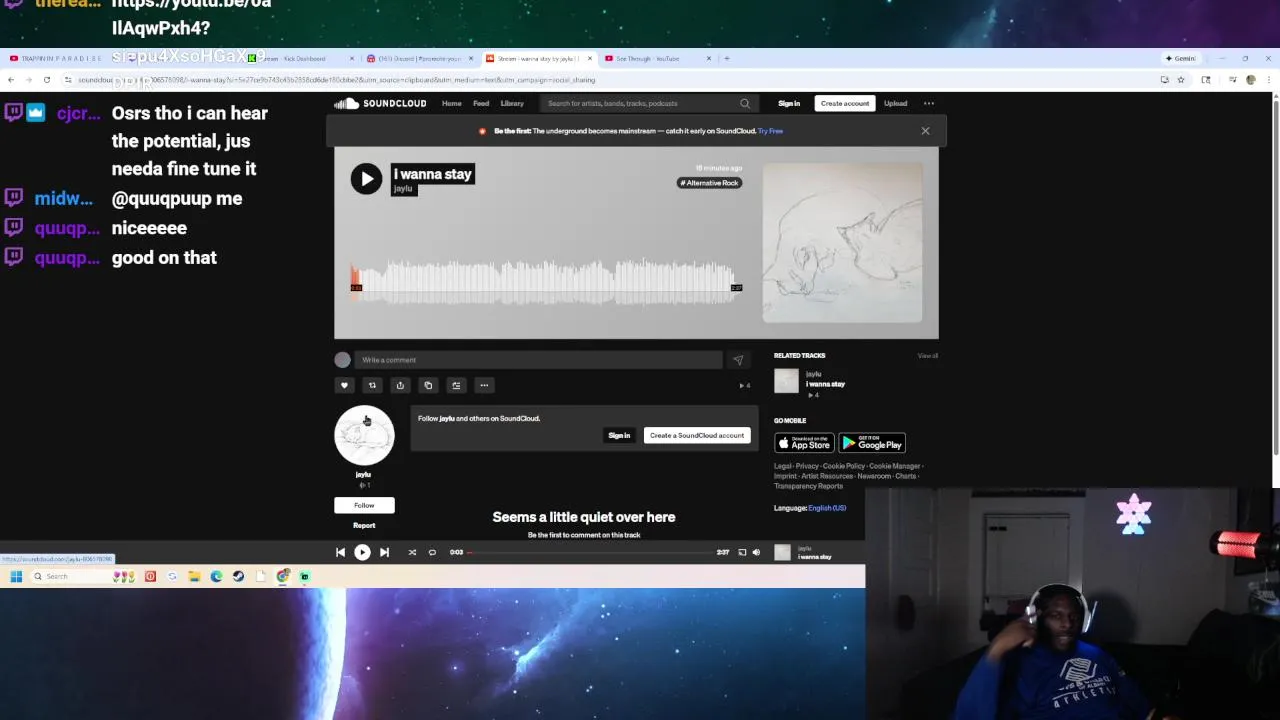This screenshot has width=1280, height=720.
Task: Toggle mute with the volume icon
Action: pos(756,552)
